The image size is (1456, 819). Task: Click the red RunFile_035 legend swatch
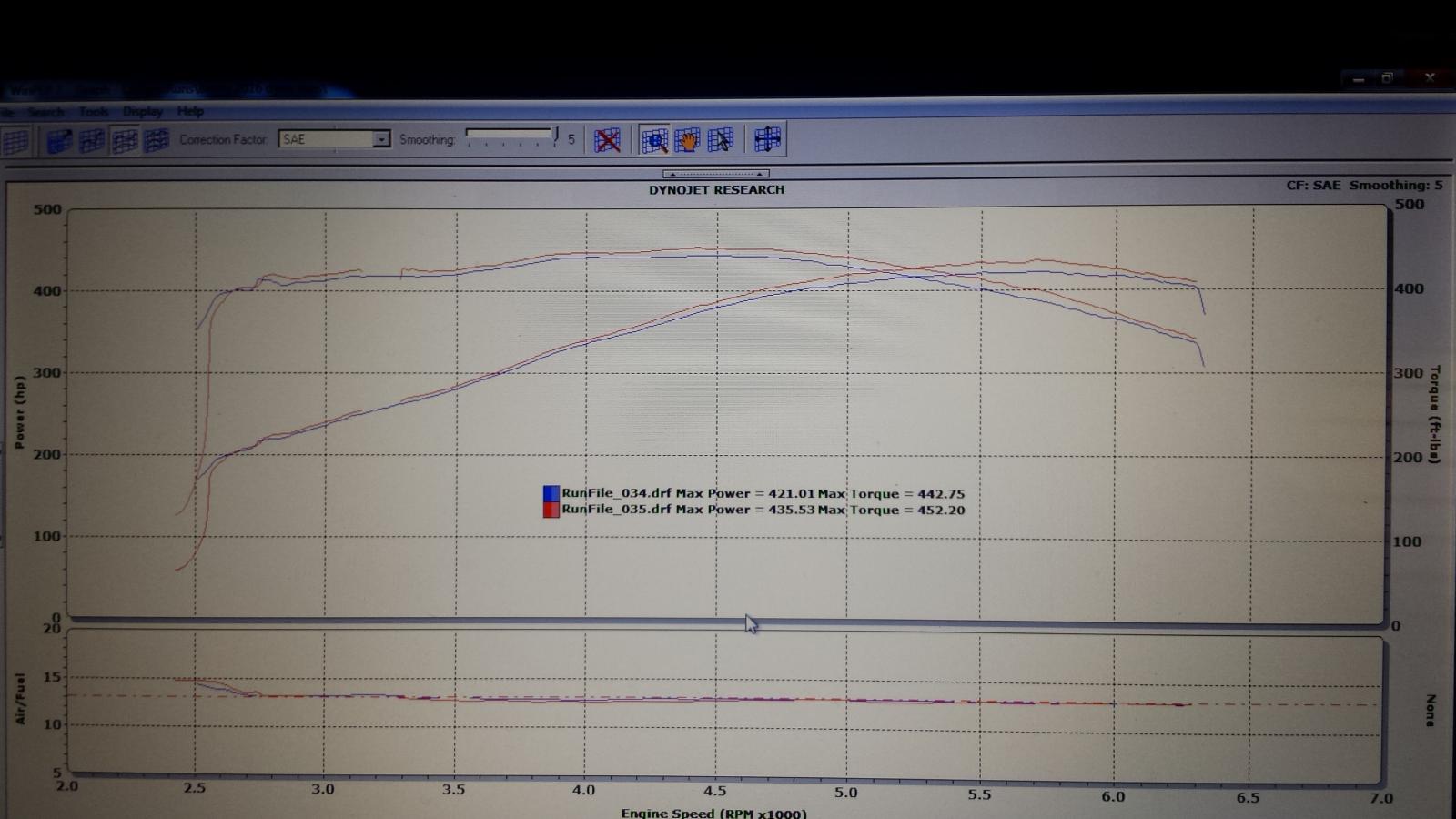551,510
